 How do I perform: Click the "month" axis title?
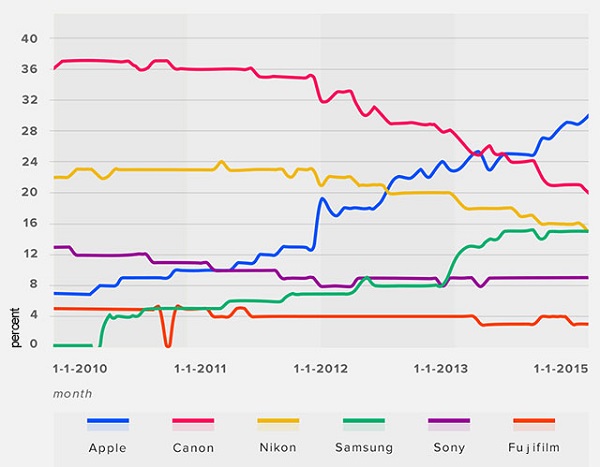click(72, 394)
